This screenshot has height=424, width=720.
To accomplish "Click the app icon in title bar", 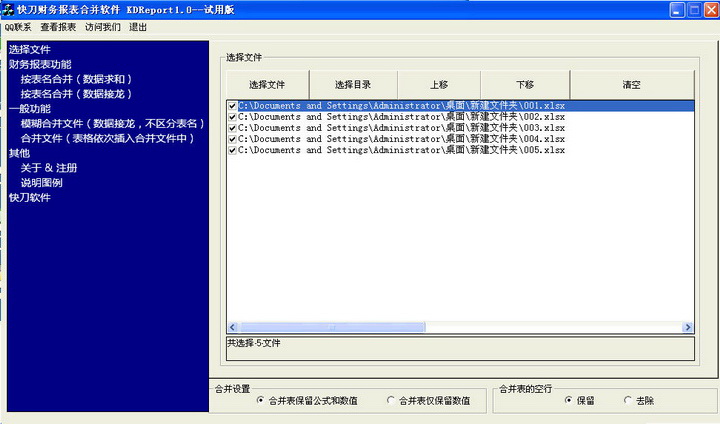I will click(8, 10).
